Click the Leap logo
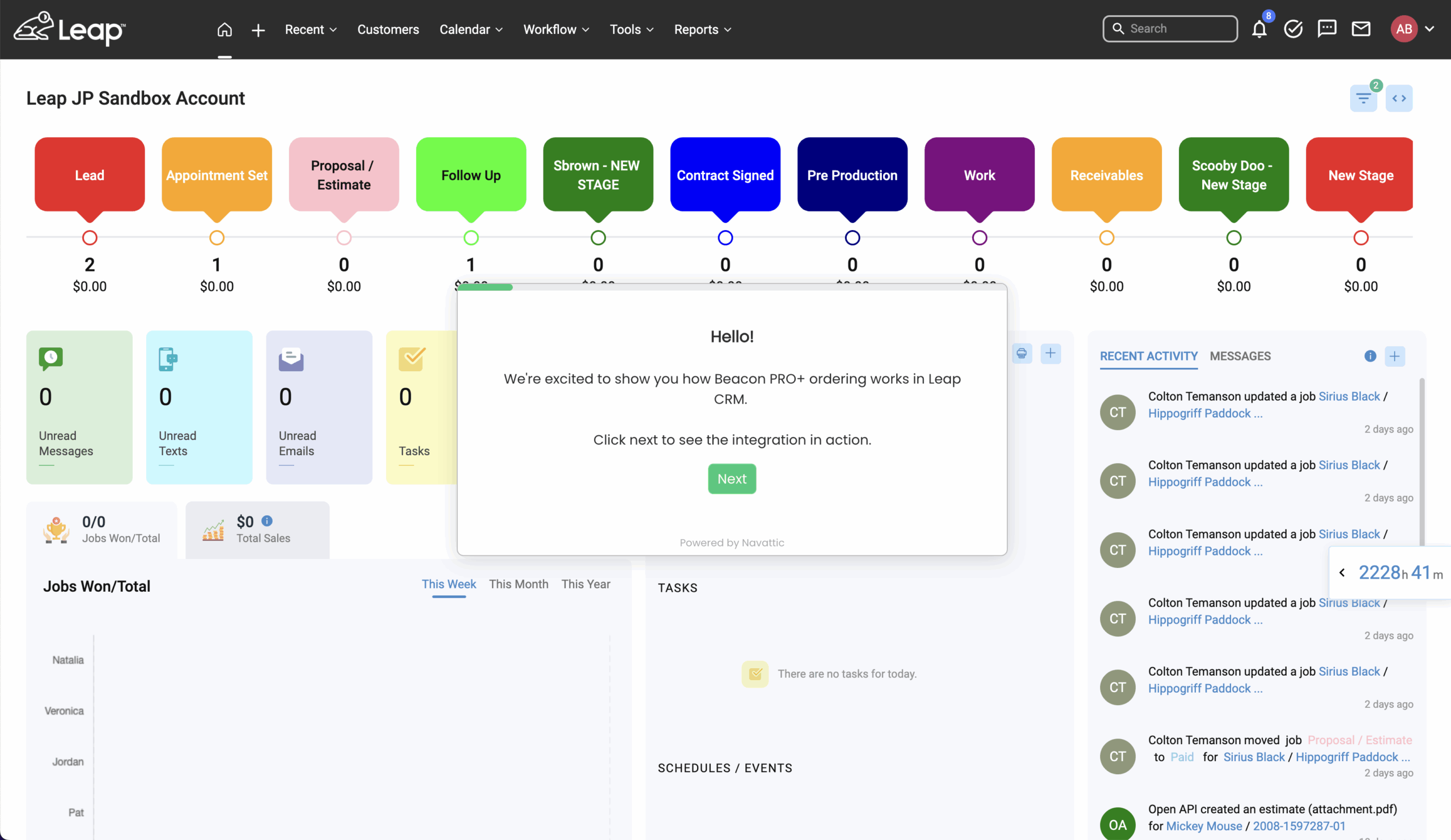Image resolution: width=1451 pixels, height=840 pixels. pos(69,29)
